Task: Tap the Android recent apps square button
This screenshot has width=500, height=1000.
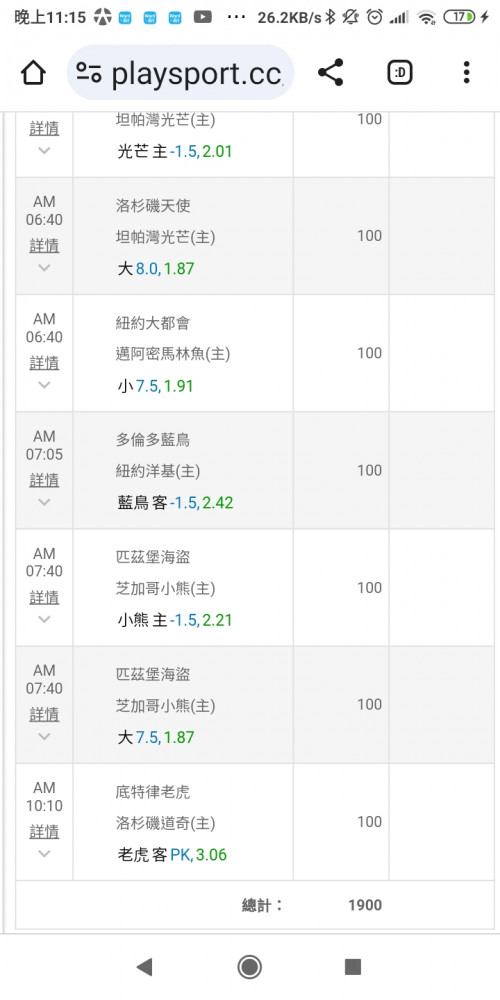Action: 353,967
